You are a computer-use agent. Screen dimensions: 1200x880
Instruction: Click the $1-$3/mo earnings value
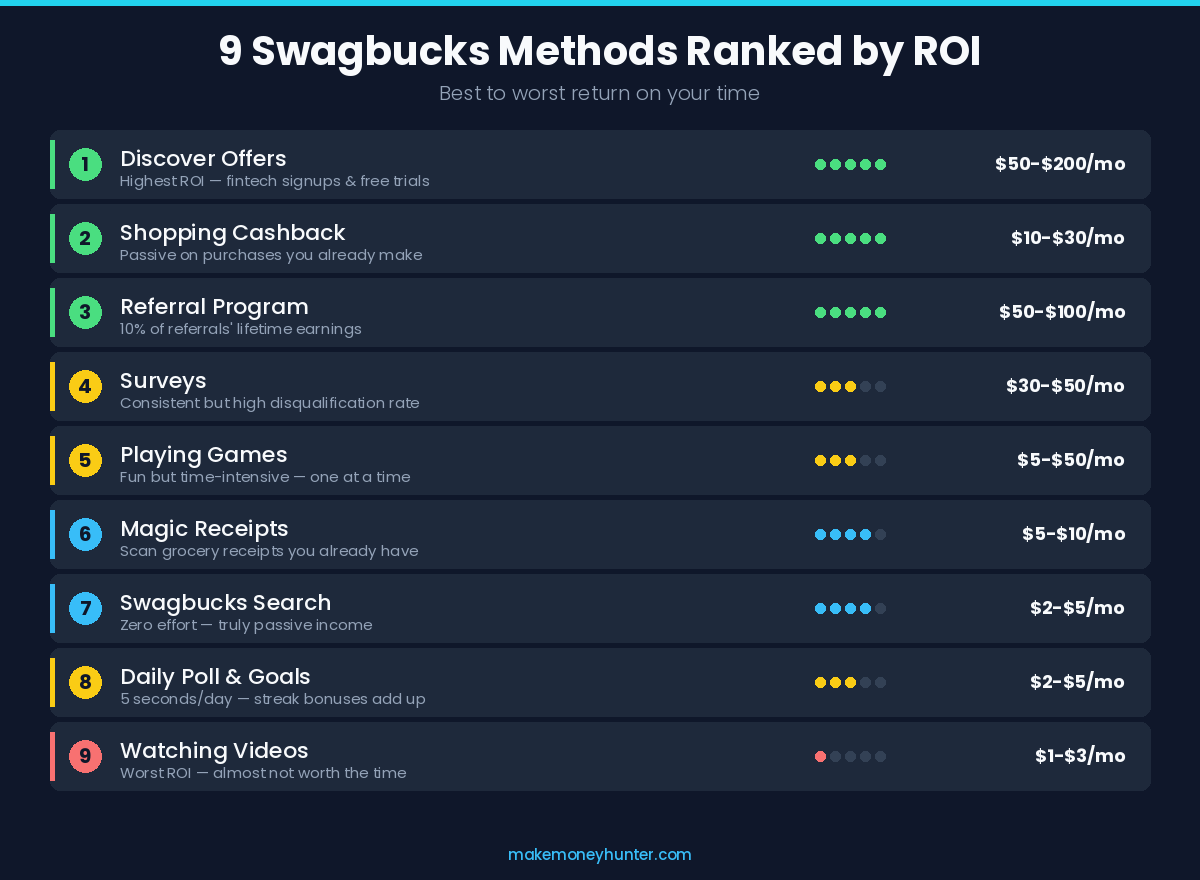coord(1080,756)
